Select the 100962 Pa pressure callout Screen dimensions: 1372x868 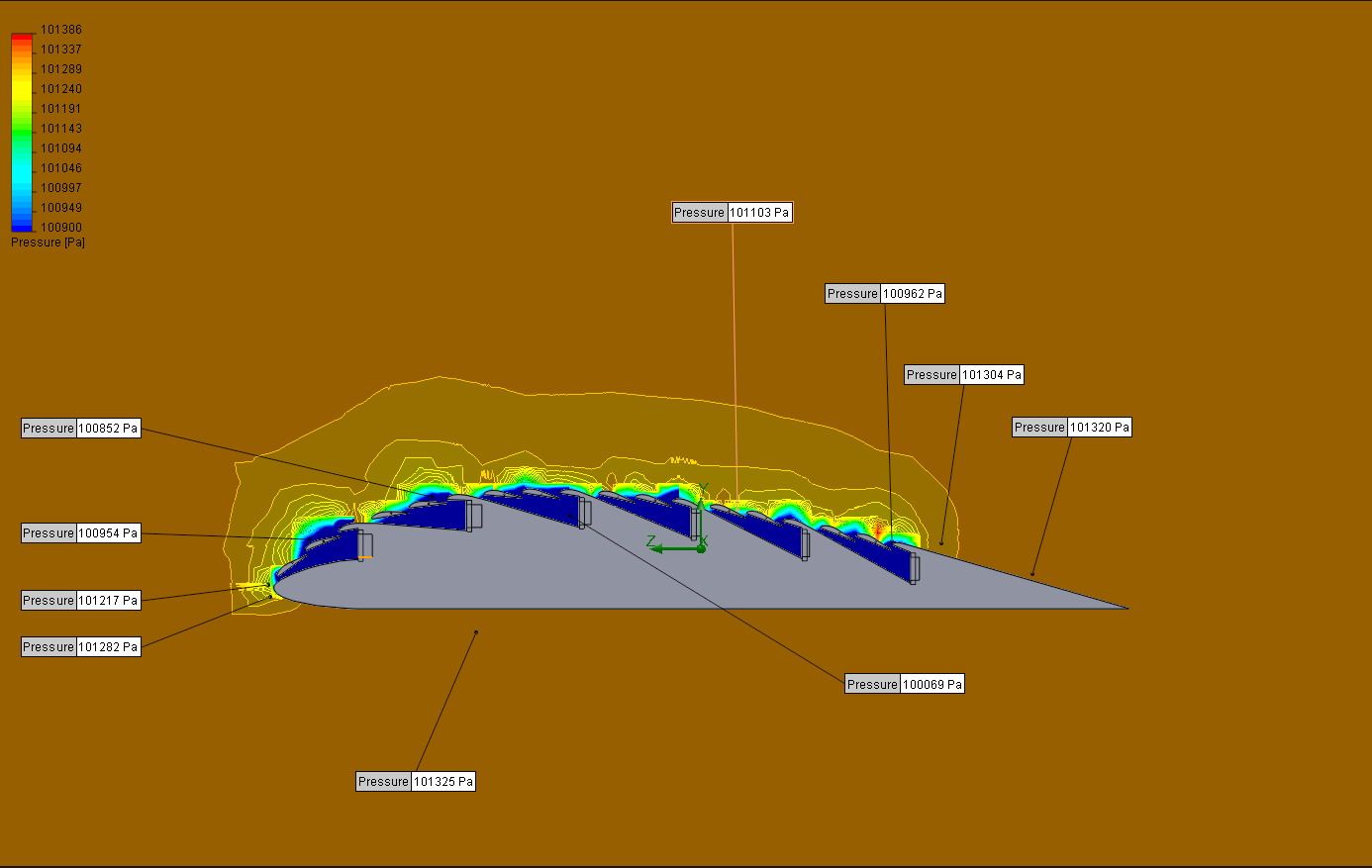click(884, 294)
